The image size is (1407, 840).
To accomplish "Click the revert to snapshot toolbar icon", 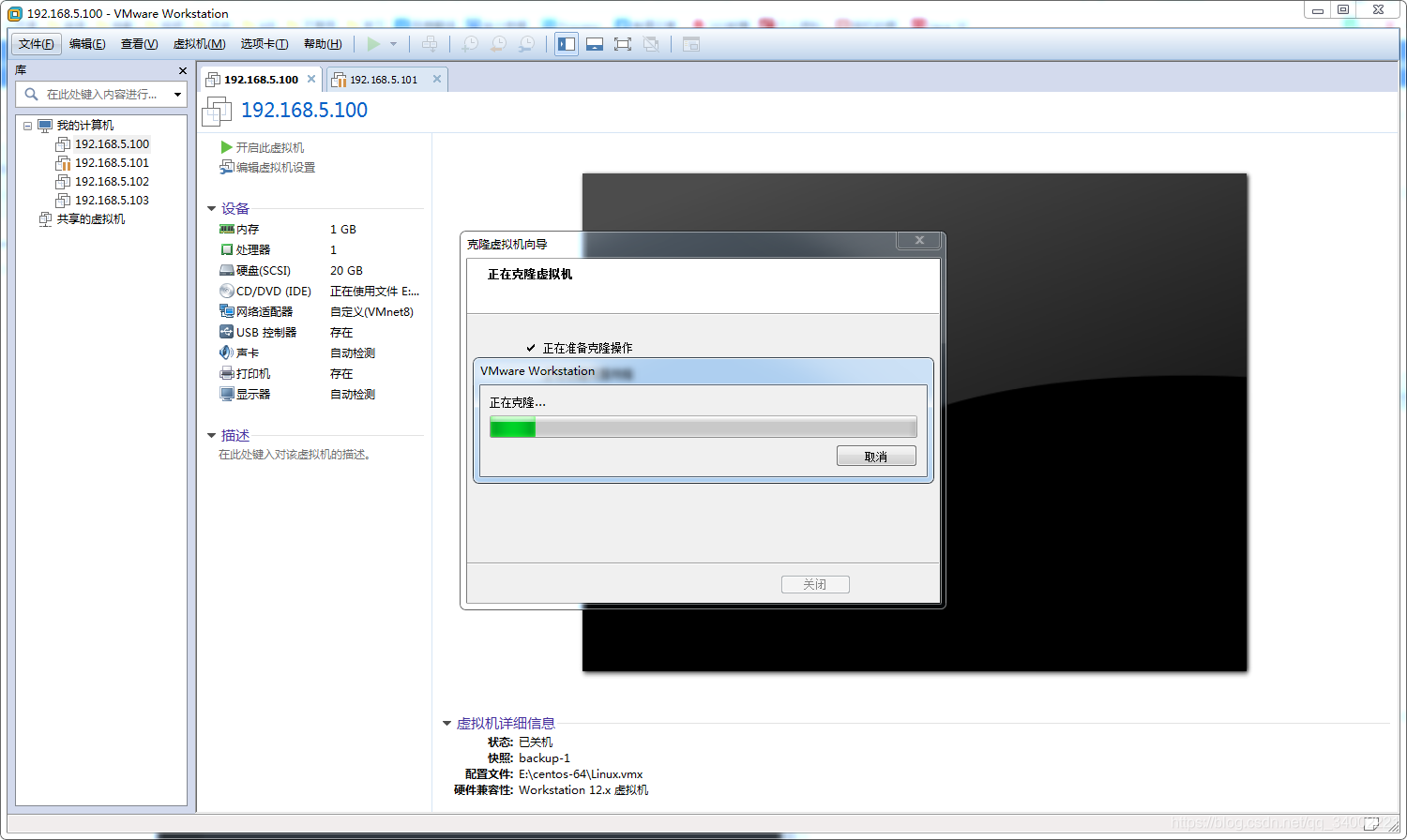I will point(499,44).
